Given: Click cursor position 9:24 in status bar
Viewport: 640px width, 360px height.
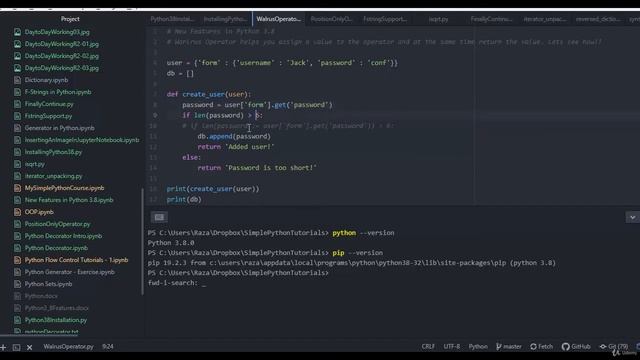Looking at the screenshot, I should pyautogui.click(x=108, y=347).
